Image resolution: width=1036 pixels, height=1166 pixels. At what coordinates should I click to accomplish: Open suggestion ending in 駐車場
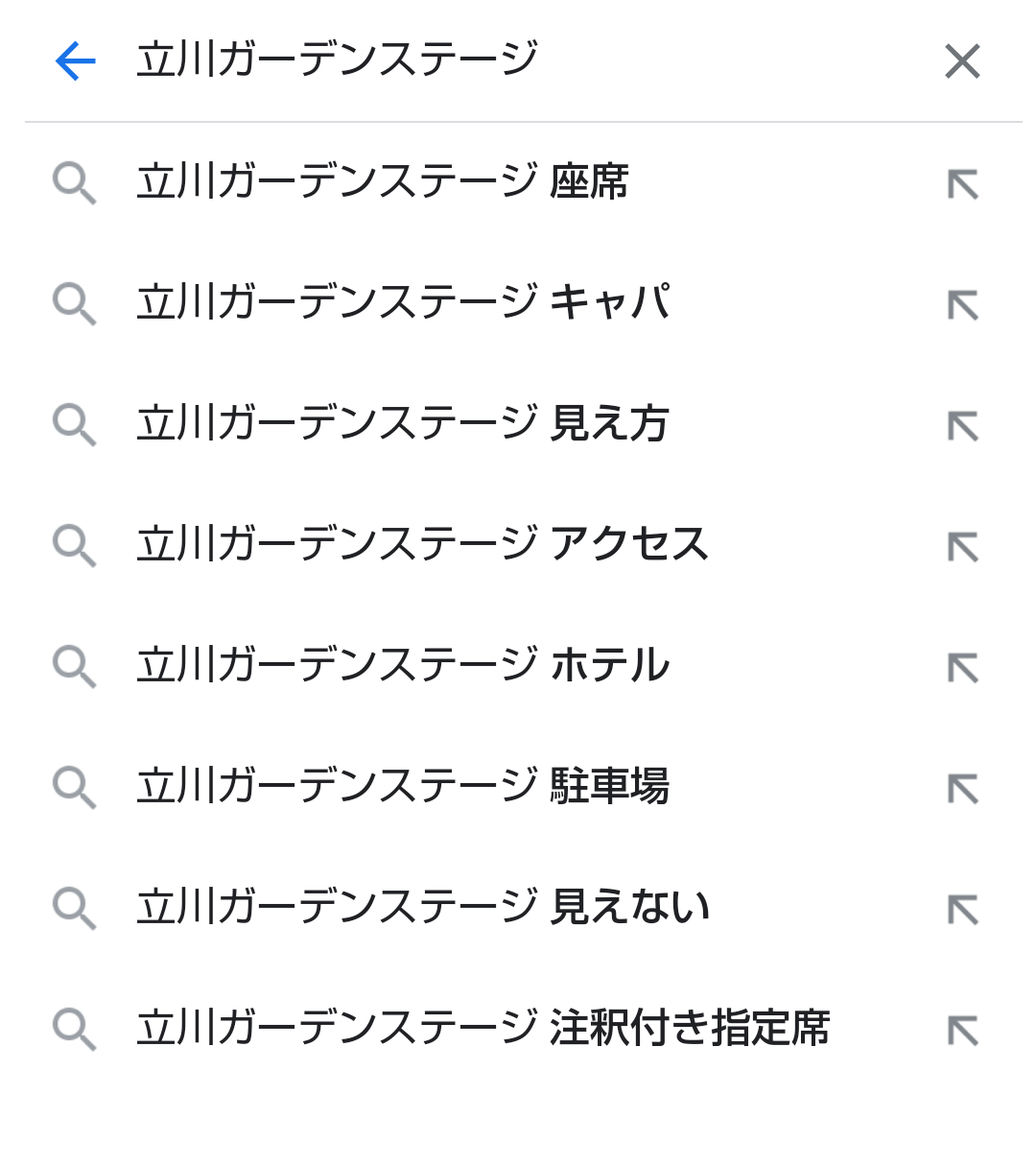(518, 787)
